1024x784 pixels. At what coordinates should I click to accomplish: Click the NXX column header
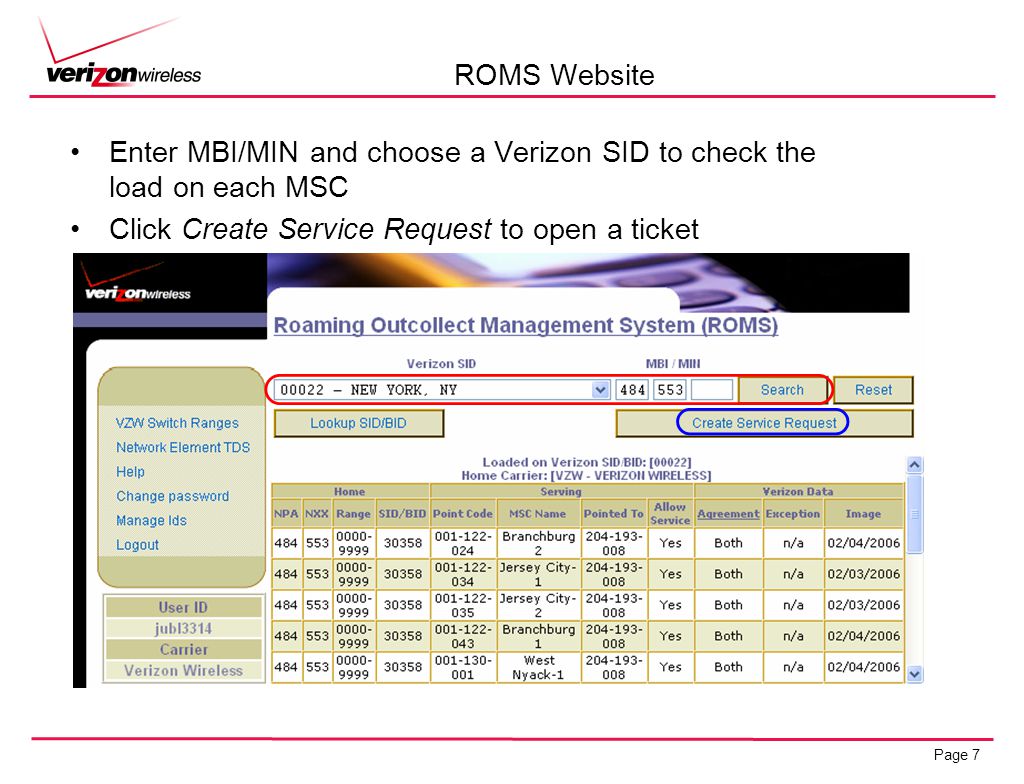317,514
